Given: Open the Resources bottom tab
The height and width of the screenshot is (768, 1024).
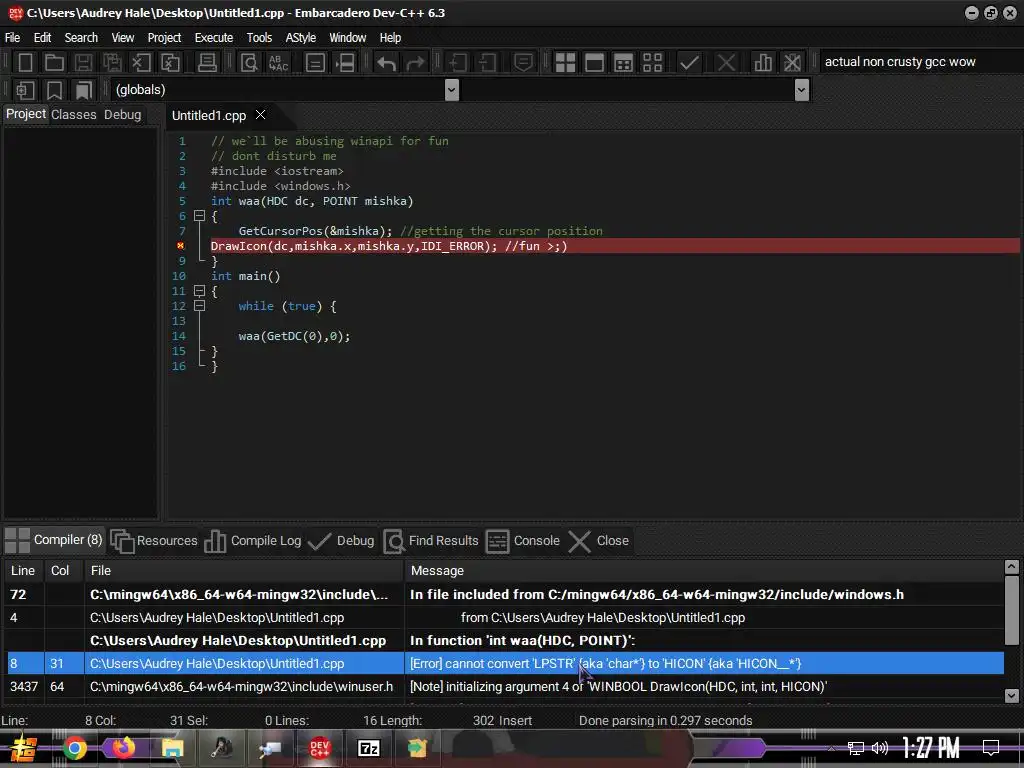Looking at the screenshot, I should [x=154, y=541].
